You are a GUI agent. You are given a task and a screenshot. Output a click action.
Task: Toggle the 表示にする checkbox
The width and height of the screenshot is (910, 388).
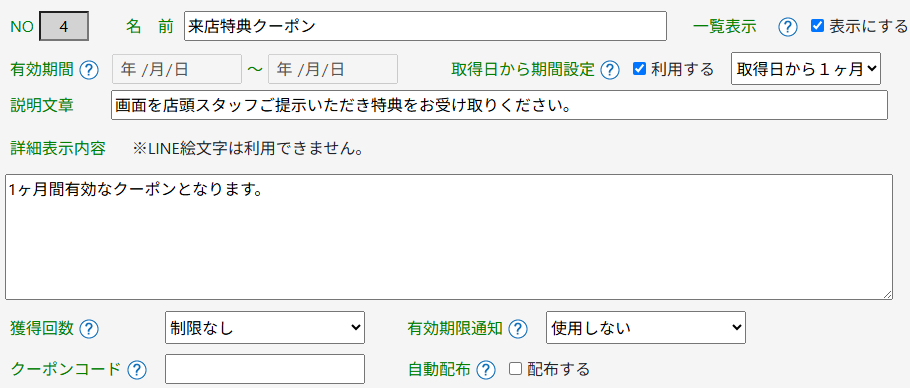click(817, 26)
